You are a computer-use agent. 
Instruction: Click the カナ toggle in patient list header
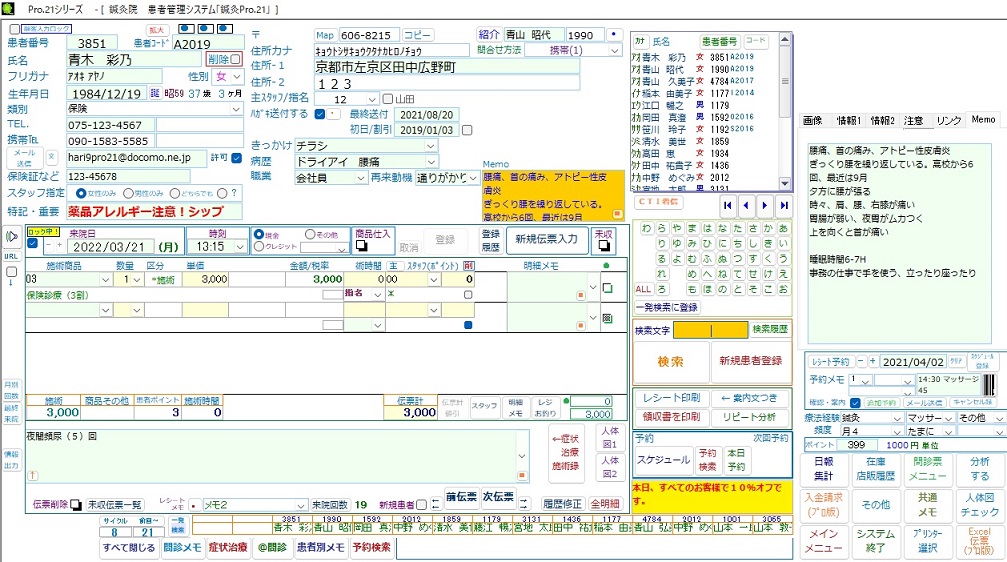[639, 41]
